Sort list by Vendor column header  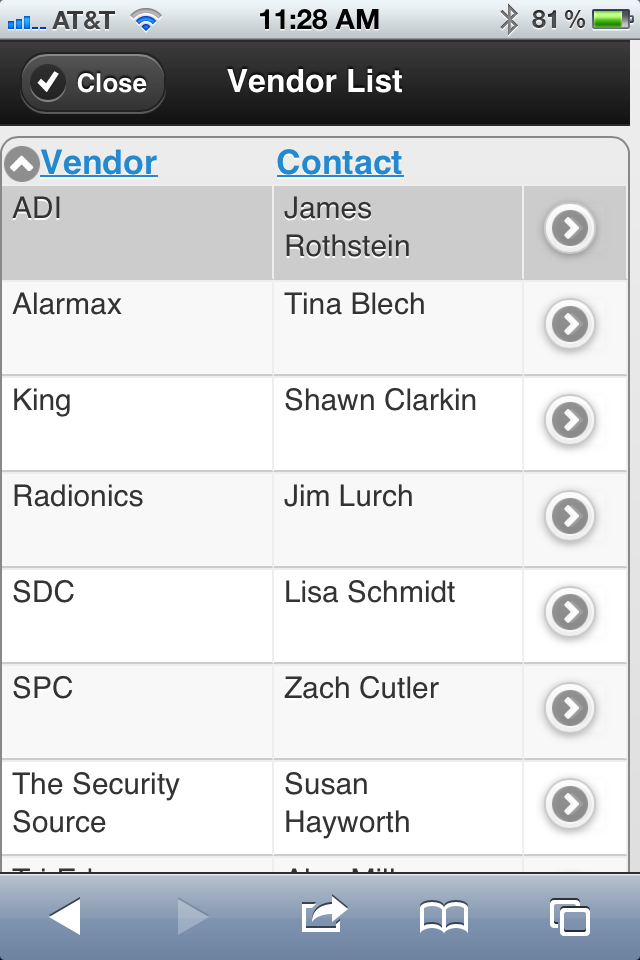coord(99,163)
